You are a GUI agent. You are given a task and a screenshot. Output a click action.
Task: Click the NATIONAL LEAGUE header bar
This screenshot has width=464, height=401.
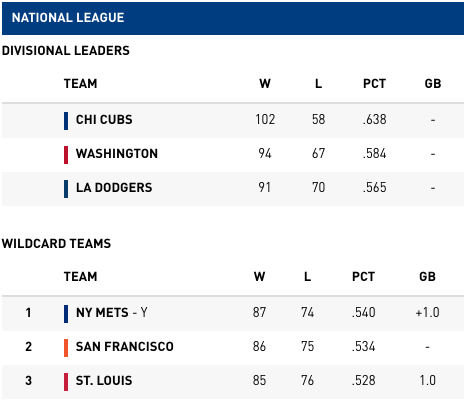coord(233,18)
